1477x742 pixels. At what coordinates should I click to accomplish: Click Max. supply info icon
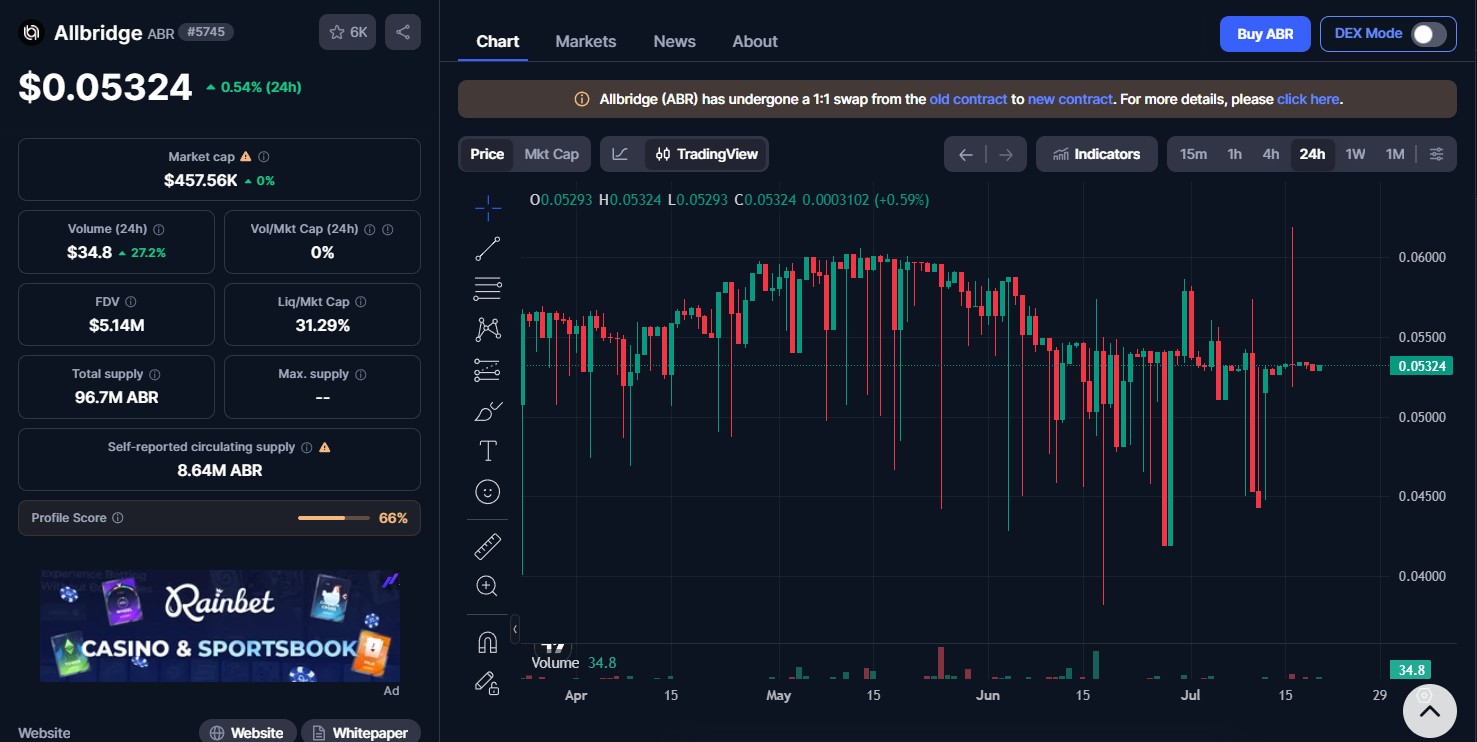[361, 374]
